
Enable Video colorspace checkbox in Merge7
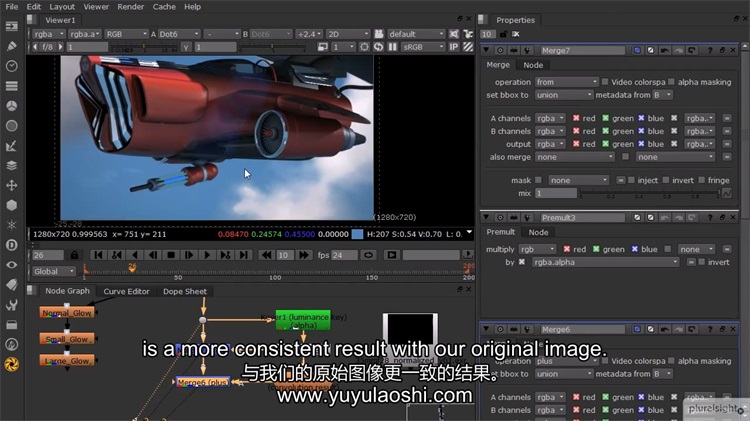[x=605, y=82]
